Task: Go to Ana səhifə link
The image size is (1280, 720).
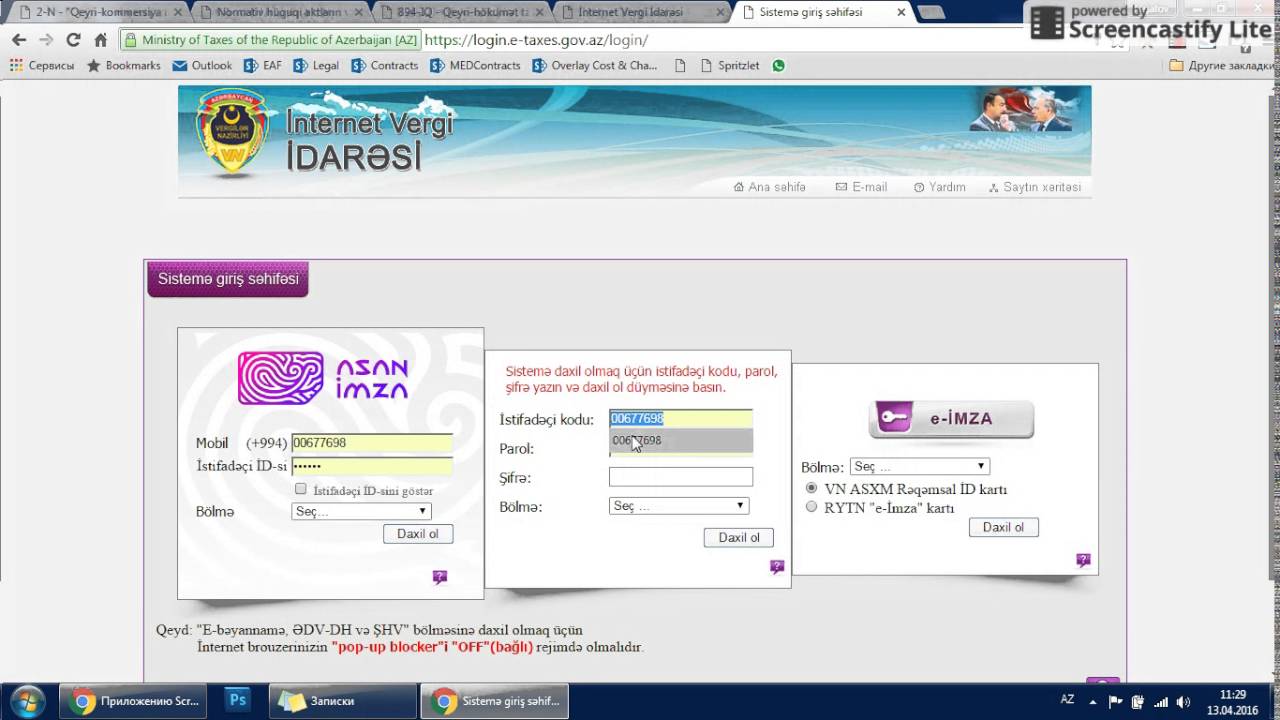Action: pyautogui.click(x=769, y=187)
